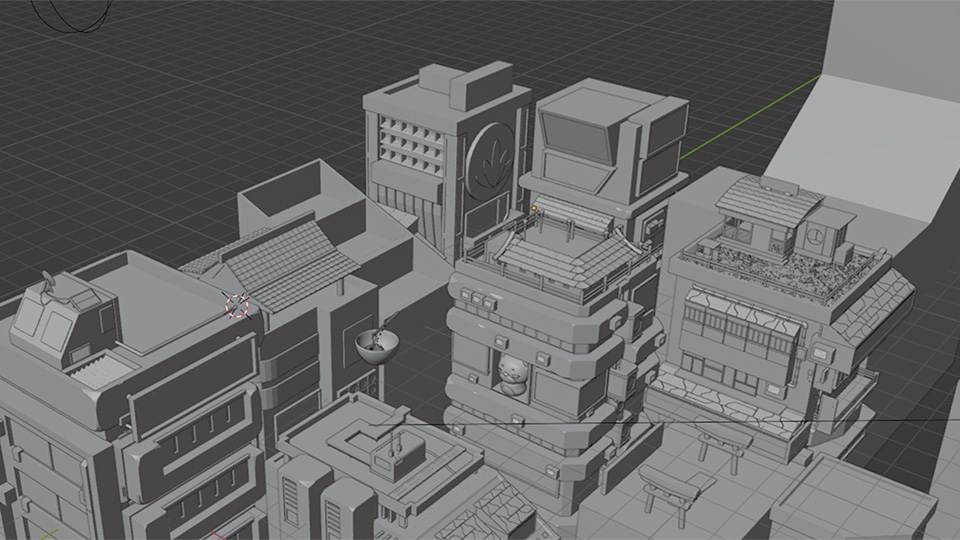Click the red-white 3D cursor
This screenshot has width=960, height=540.
point(237,306)
